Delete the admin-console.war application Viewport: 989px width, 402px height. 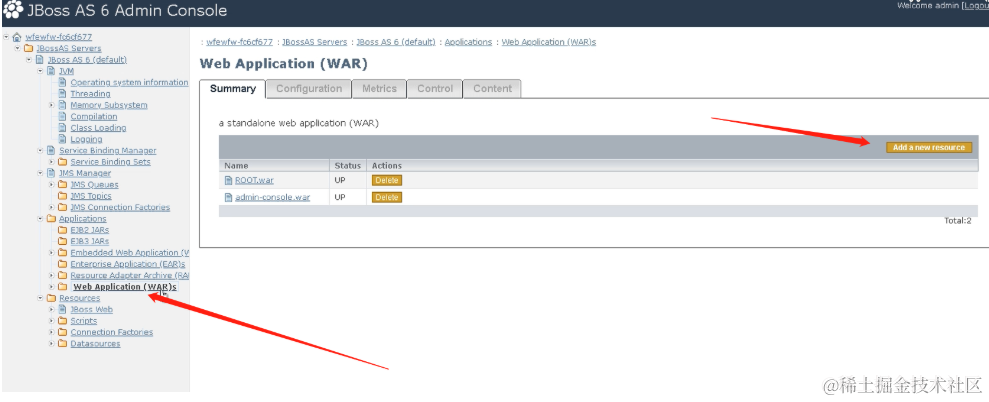[387, 198]
